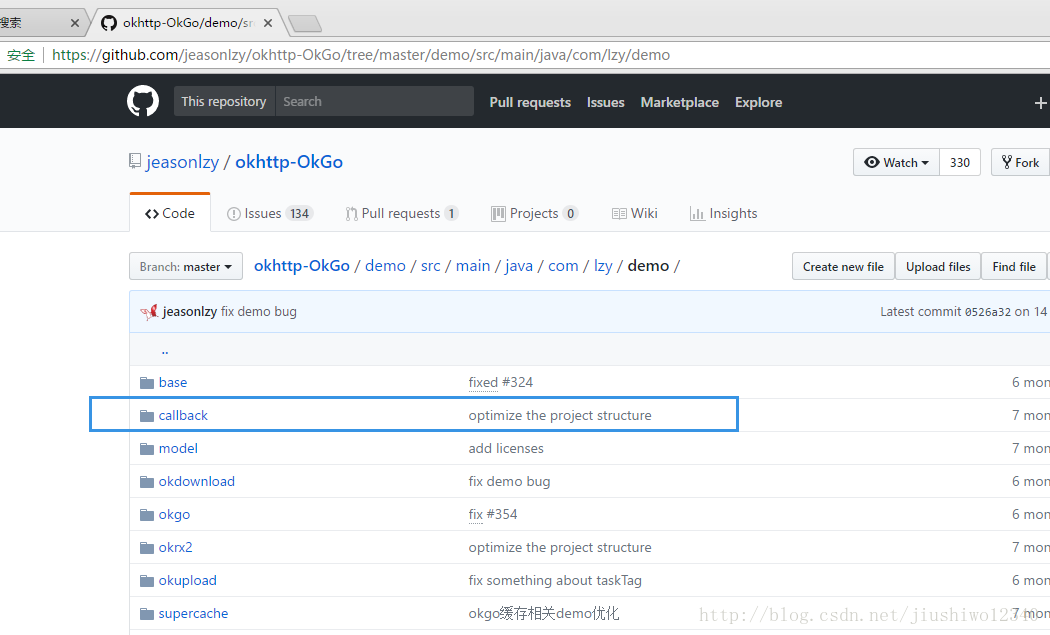1050x635 pixels.
Task: Click java in the breadcrumb path
Action: tap(519, 266)
